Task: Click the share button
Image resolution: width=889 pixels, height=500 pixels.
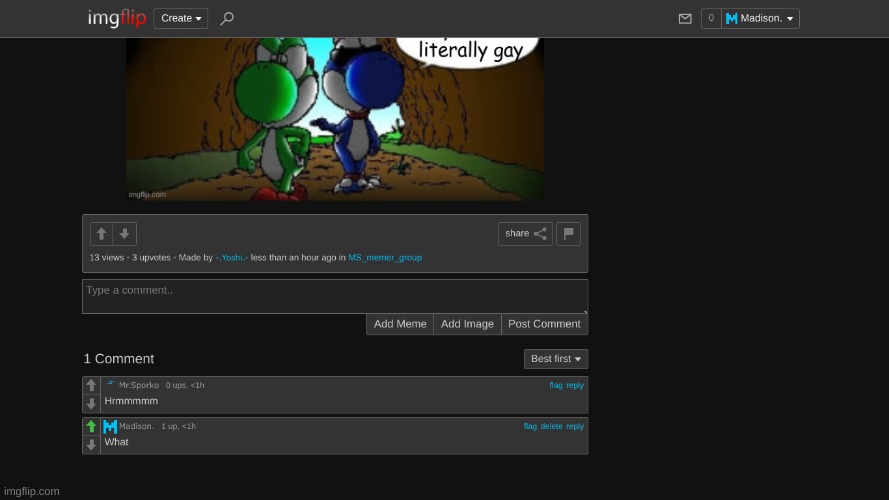Action: 525,234
